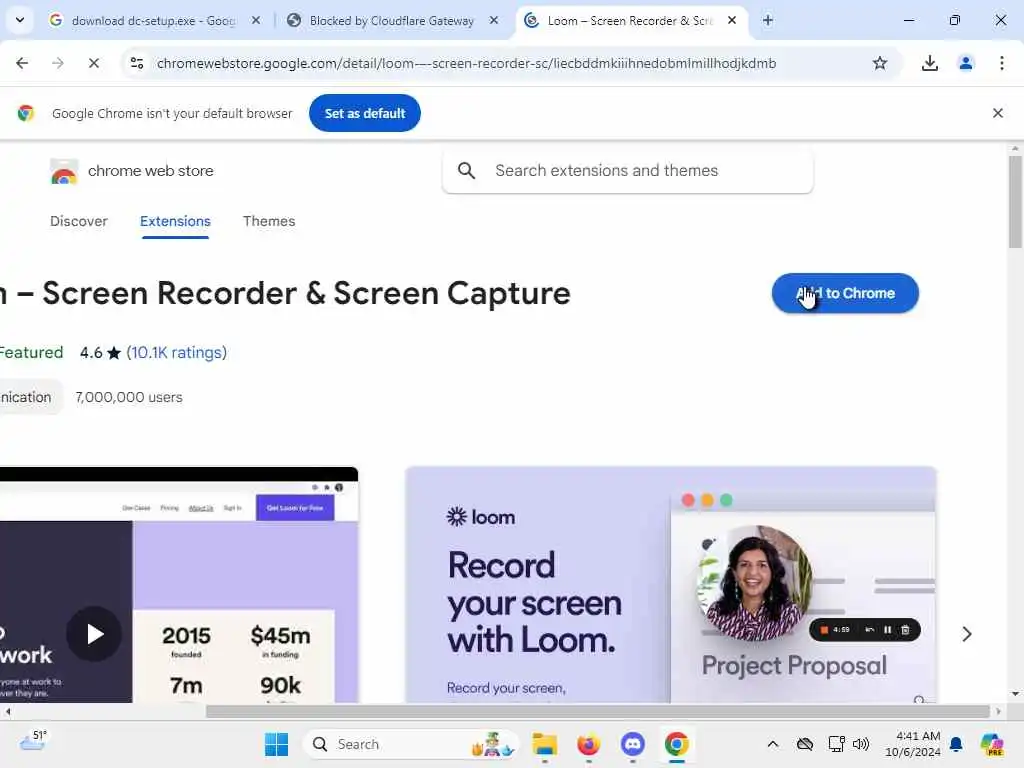This screenshot has height=768, width=1024.
Task: Open Discord from the taskbar
Action: point(632,744)
